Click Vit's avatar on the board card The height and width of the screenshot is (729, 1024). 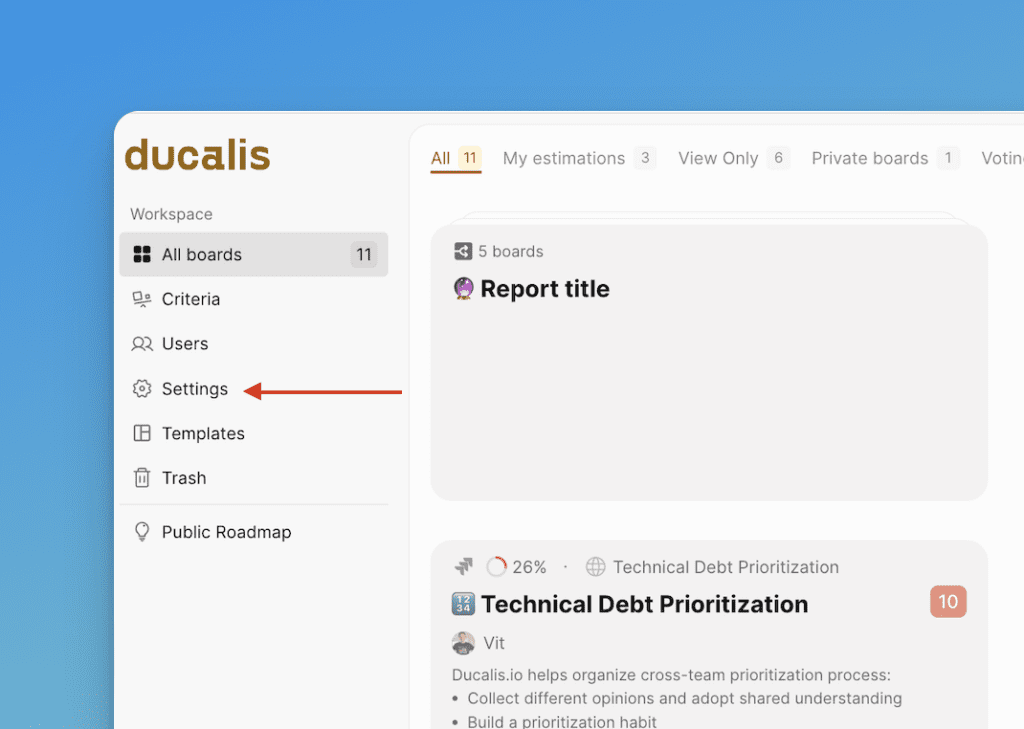[463, 643]
